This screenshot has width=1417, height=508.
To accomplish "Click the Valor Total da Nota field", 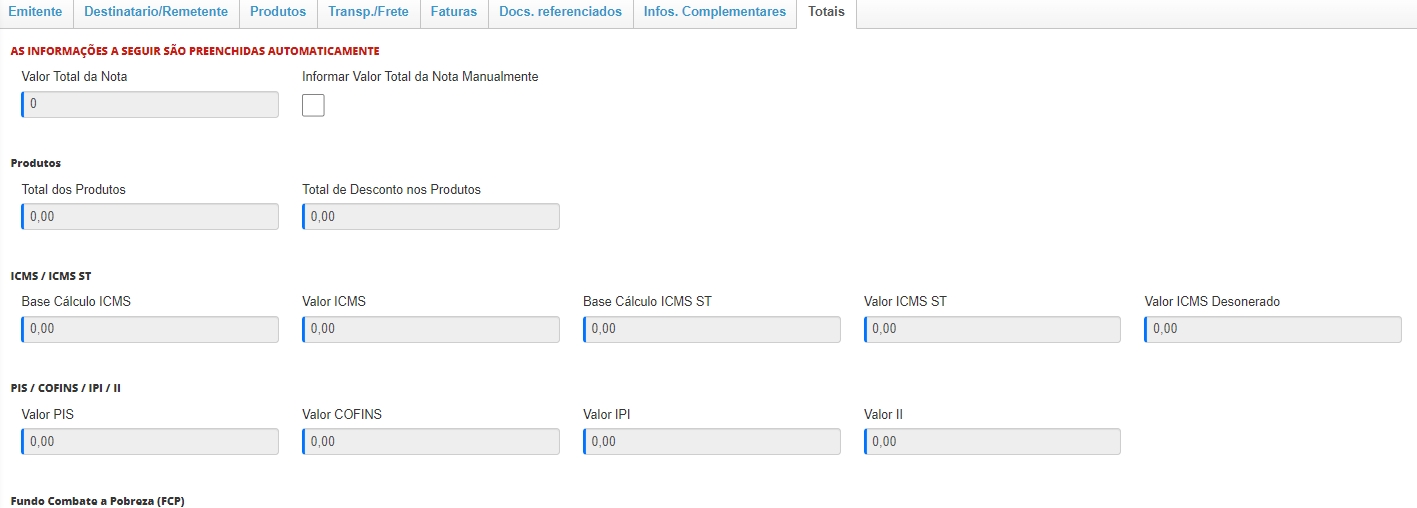I will pyautogui.click(x=150, y=104).
